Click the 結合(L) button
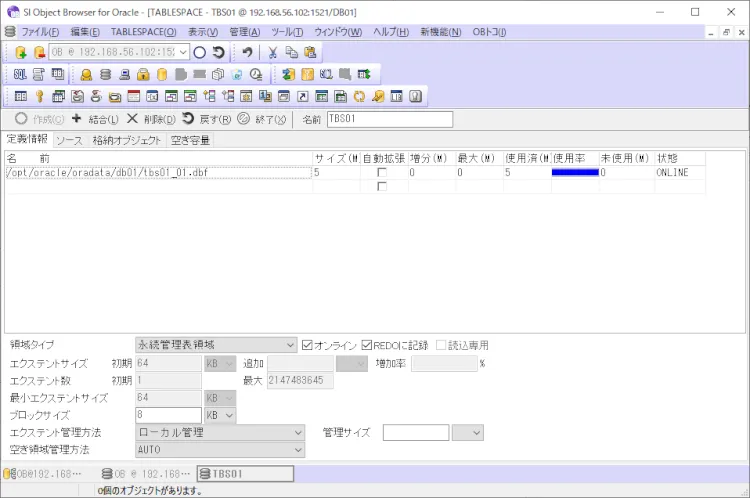Screen dimensions: 750x498 point(95,119)
